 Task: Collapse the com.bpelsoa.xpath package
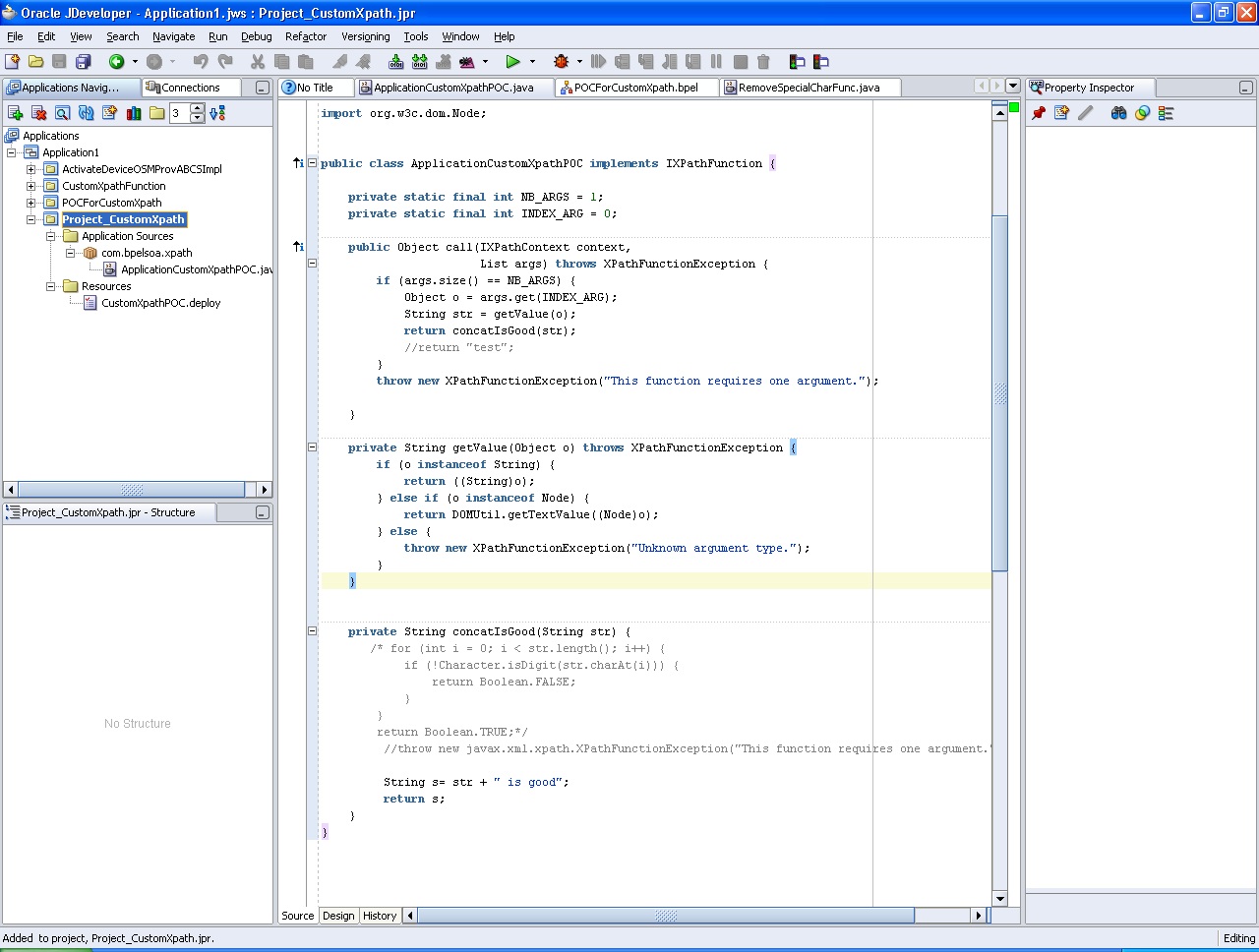[x=70, y=253]
